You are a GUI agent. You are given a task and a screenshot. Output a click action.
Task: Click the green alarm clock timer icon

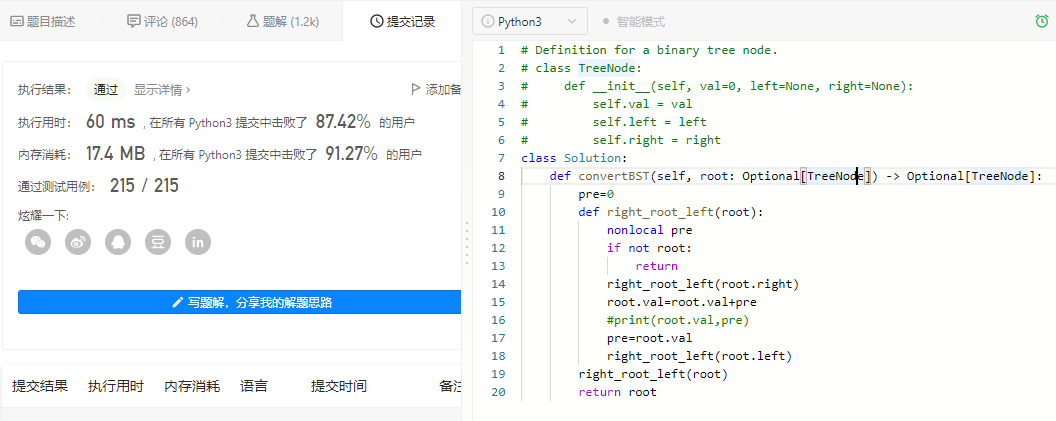pyautogui.click(x=1041, y=21)
